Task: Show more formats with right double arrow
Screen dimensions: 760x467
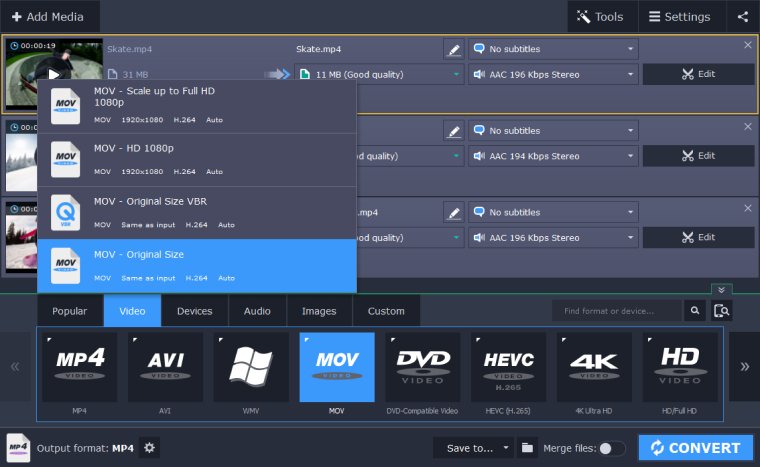Action: 744,367
